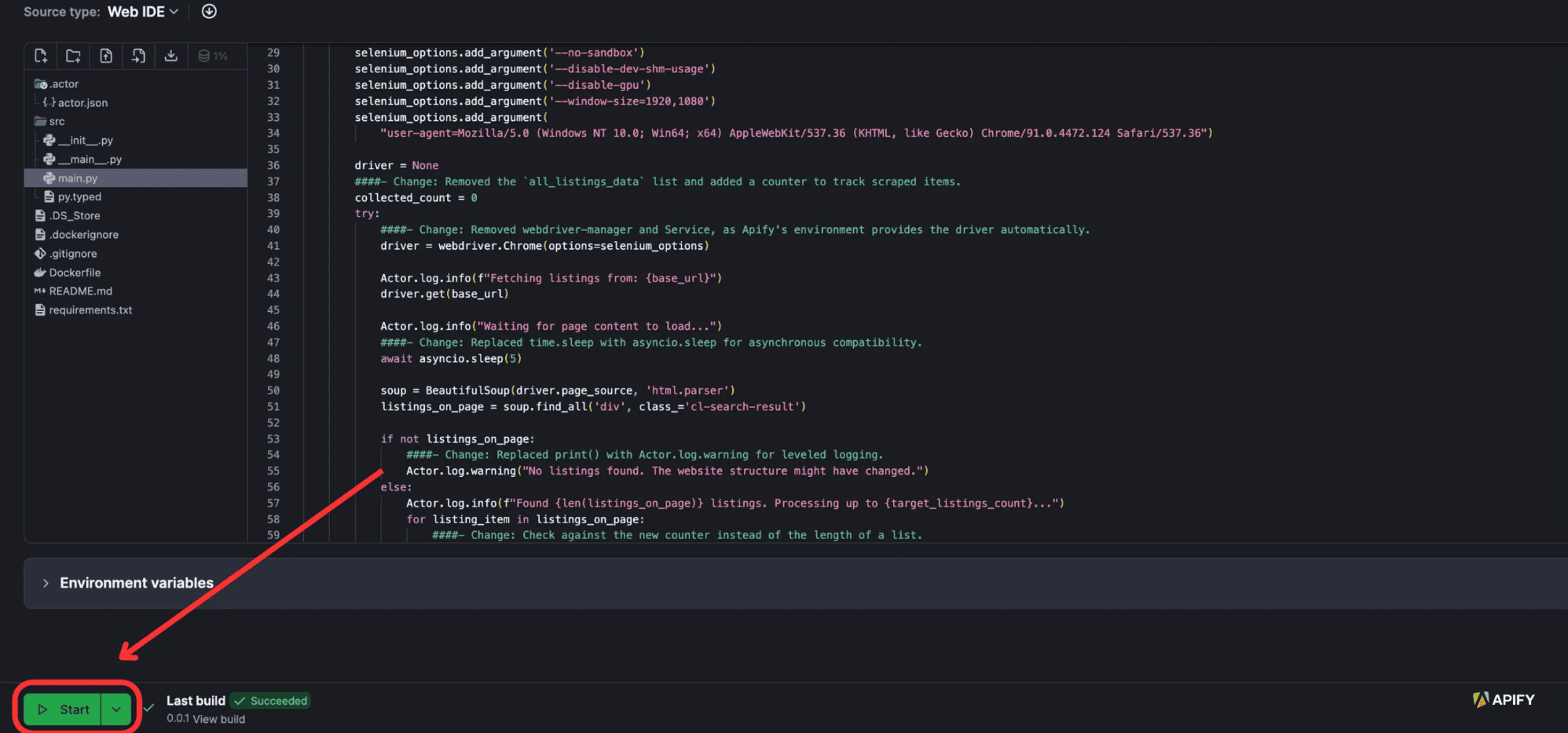This screenshot has height=733, width=1568.
Task: Open the requirements.txt file
Action: (x=90, y=310)
